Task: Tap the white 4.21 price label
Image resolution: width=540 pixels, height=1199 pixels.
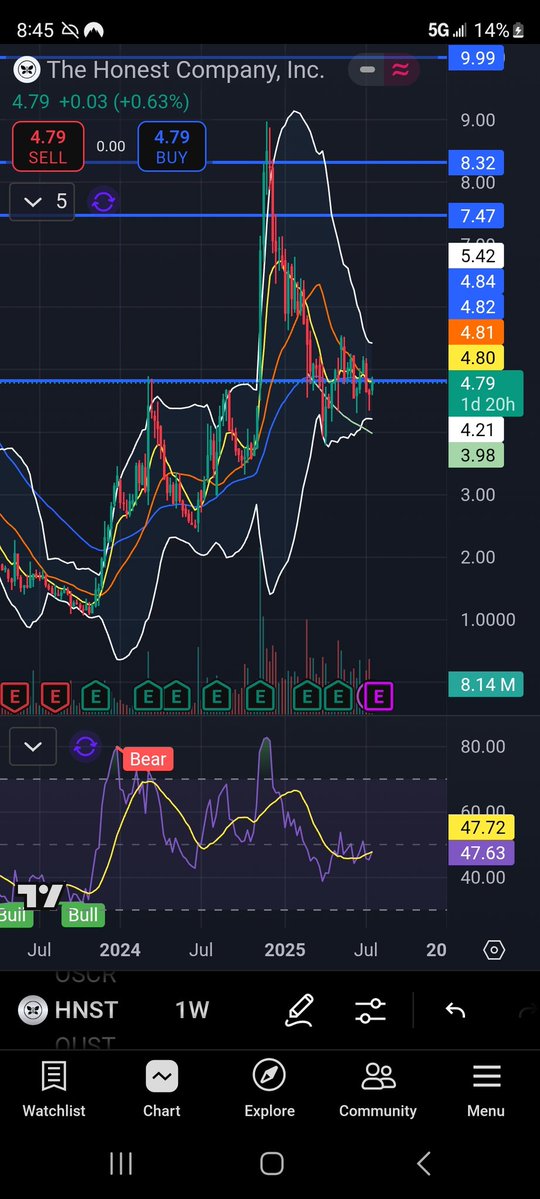Action: tap(477, 430)
